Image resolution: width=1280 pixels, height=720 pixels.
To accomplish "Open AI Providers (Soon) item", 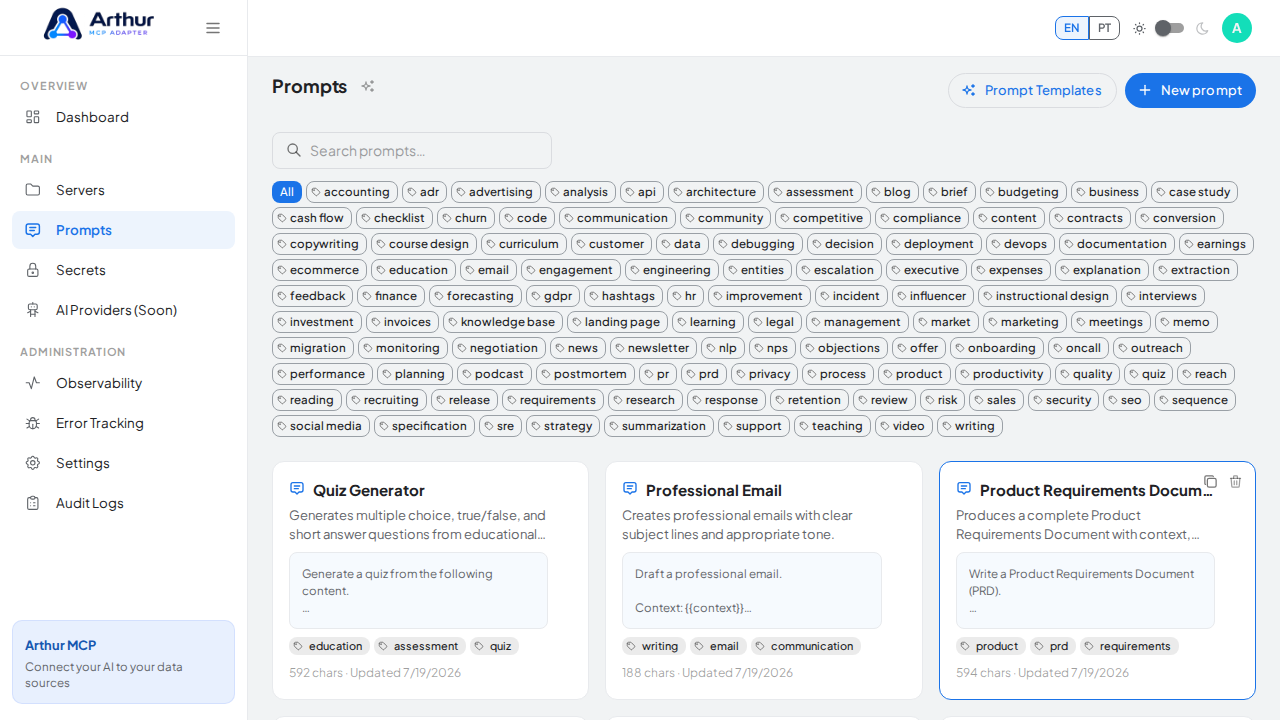I will [x=123, y=310].
